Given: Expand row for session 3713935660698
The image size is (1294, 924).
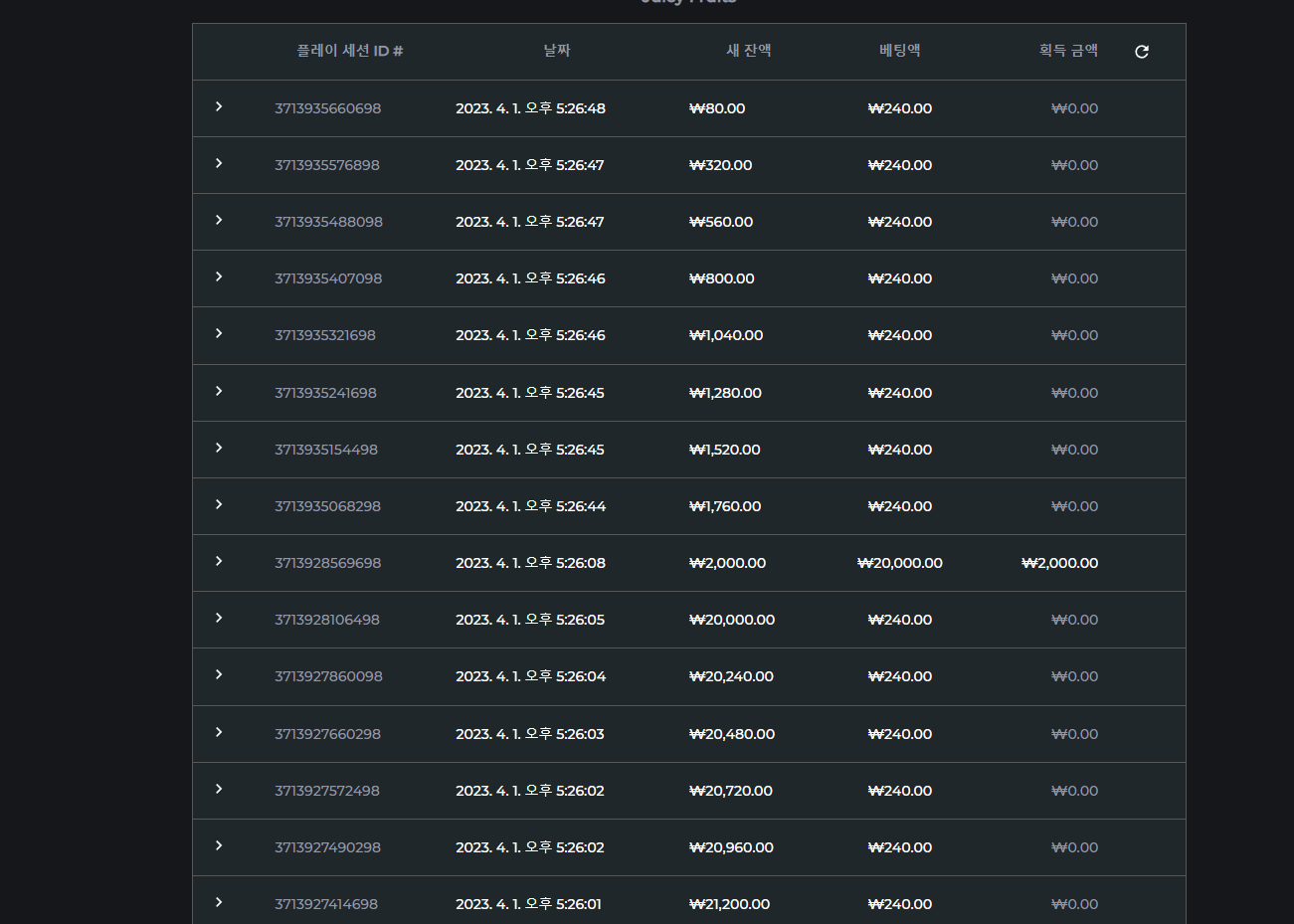Looking at the screenshot, I should [219, 106].
